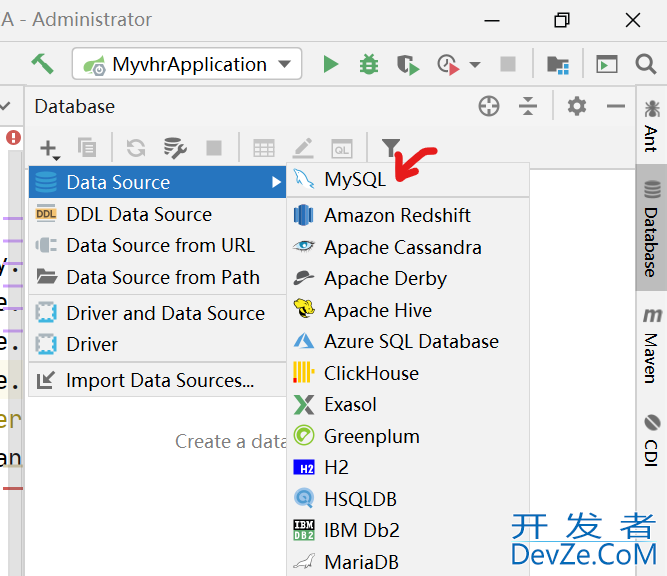This screenshot has height=576, width=667.
Task: Open the query console QL icon
Action: point(342,149)
